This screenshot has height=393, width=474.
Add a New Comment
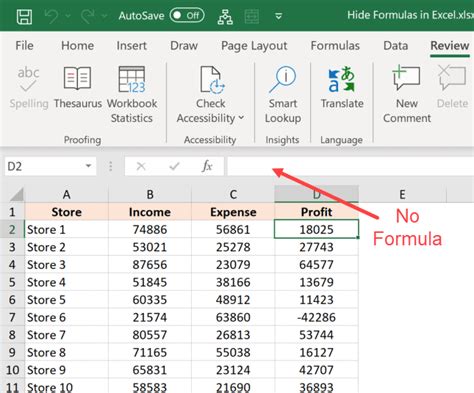[x=407, y=94]
